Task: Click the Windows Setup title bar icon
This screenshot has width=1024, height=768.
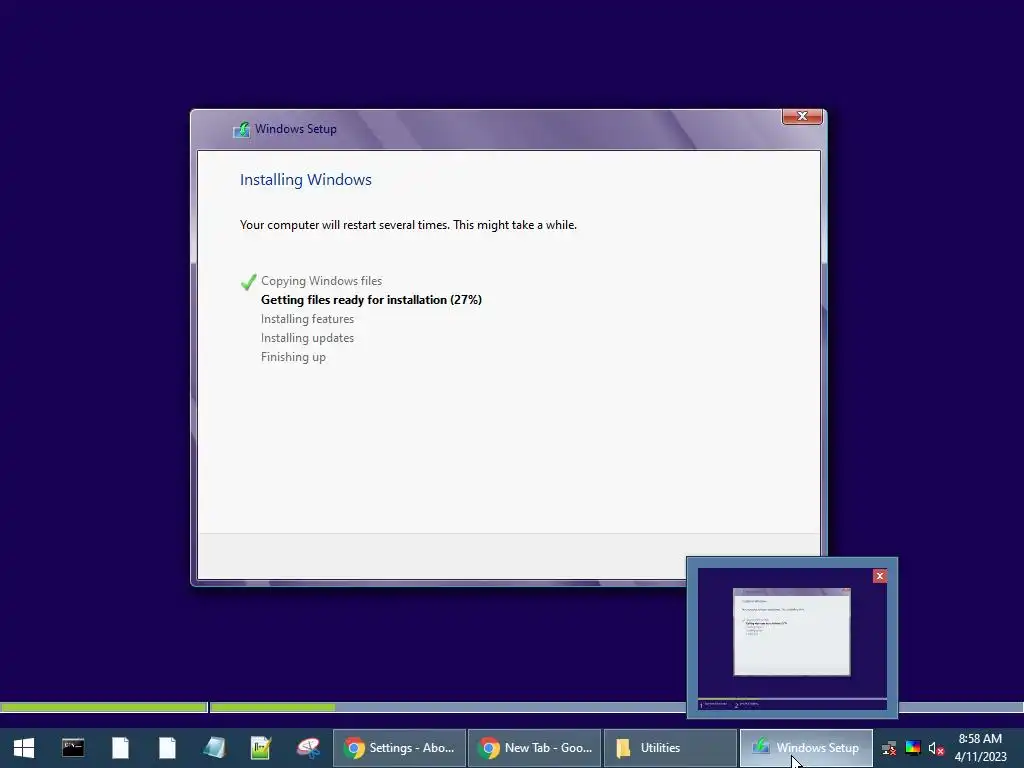Action: click(x=242, y=129)
